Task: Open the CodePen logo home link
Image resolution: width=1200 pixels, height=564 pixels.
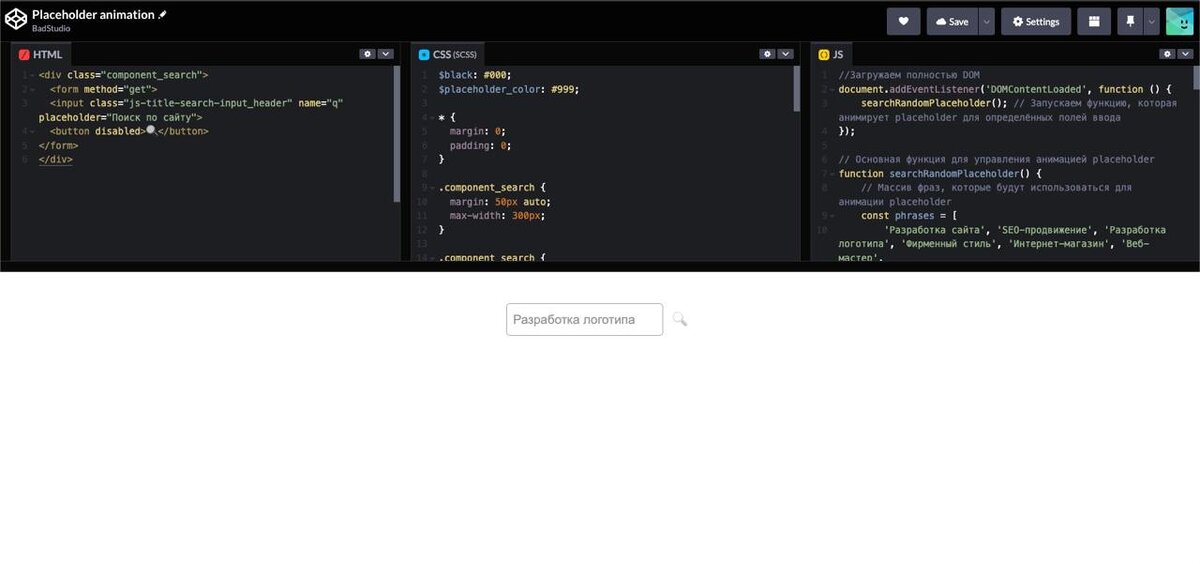Action: tap(15, 20)
